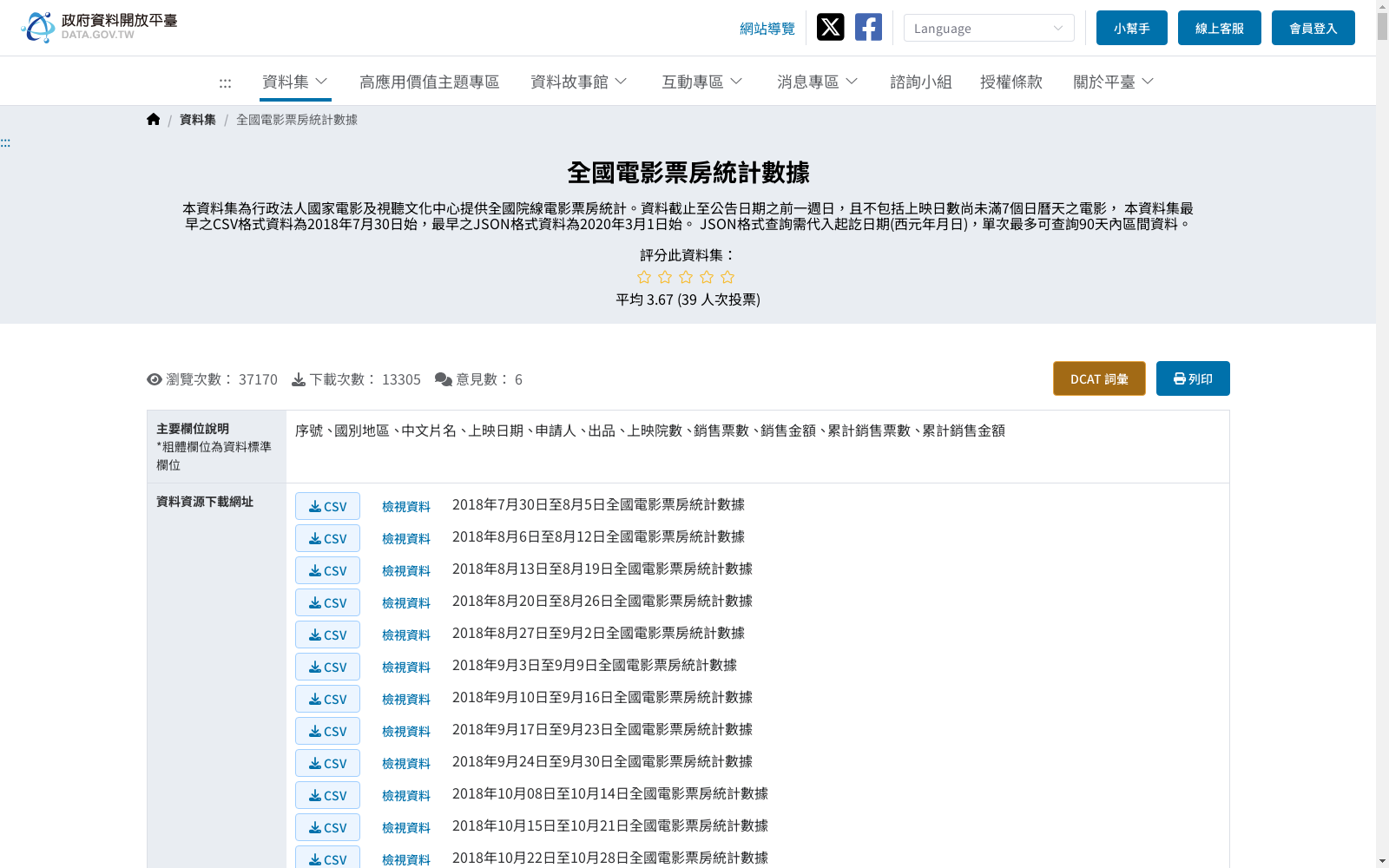Click the download icon beside 下載次數
The height and width of the screenshot is (868, 1389).
coord(299,379)
